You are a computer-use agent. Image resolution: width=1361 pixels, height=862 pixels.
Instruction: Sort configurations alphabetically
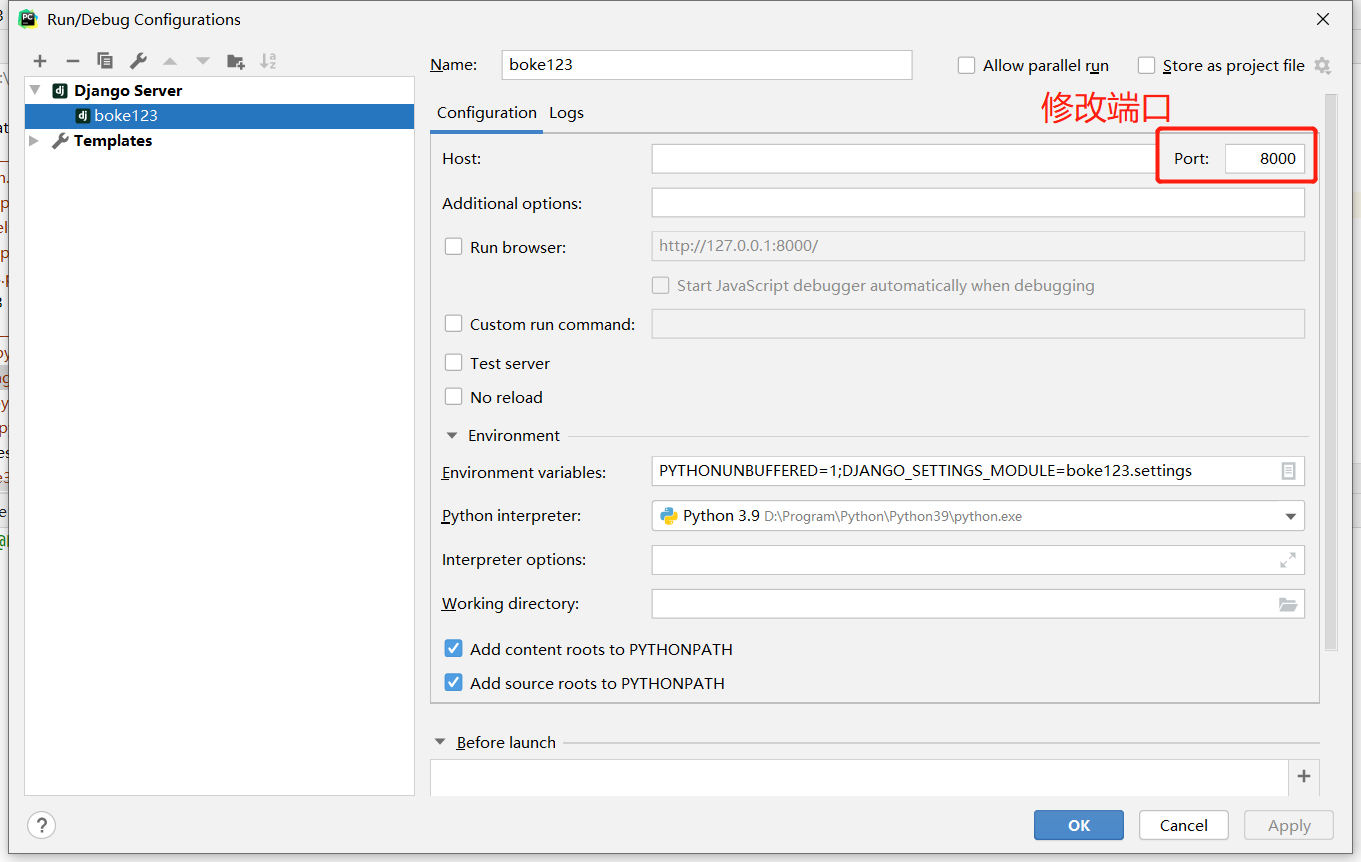tap(268, 61)
